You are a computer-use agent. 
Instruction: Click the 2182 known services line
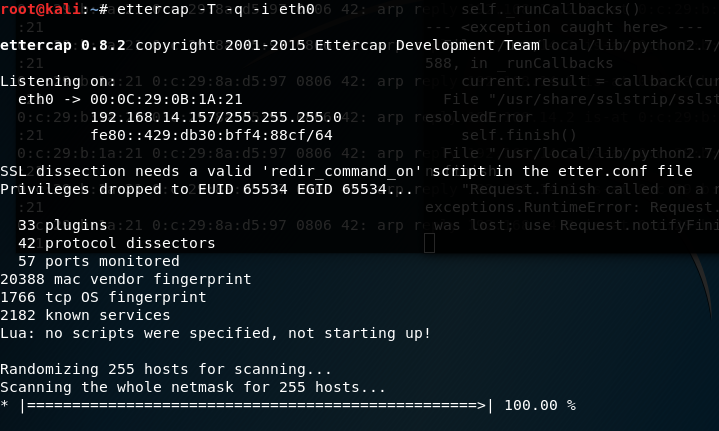(85, 315)
